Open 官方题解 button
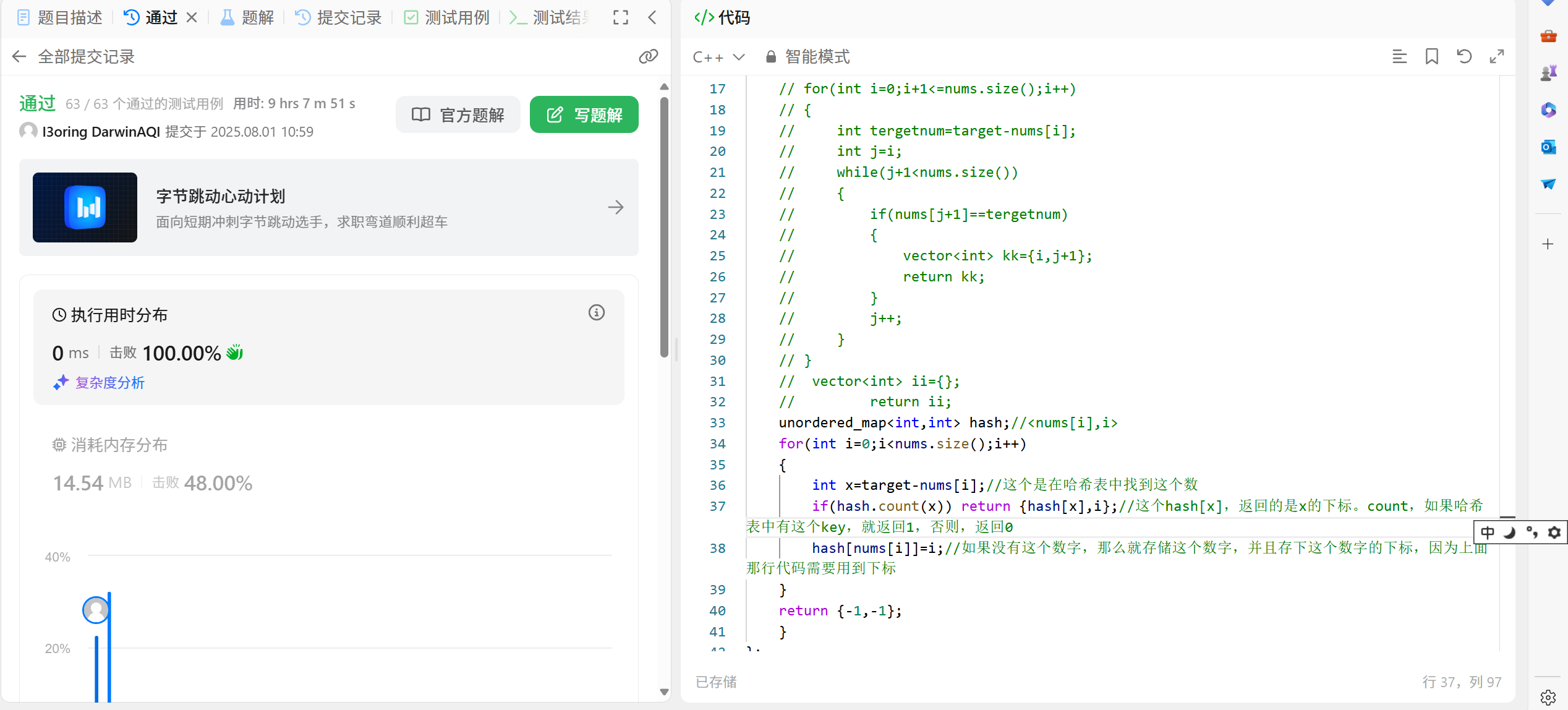Image resolution: width=1568 pixels, height=710 pixels. click(458, 114)
